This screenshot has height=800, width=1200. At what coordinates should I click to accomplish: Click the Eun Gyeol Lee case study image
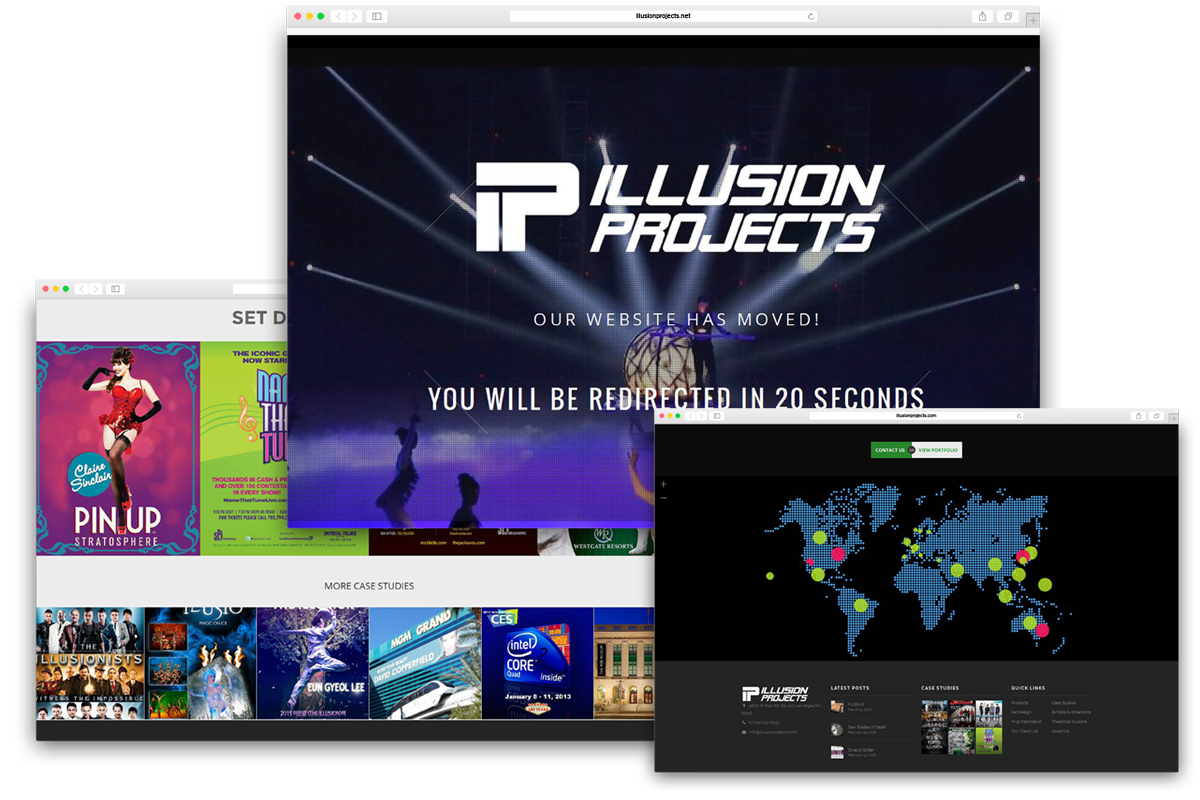pyautogui.click(x=313, y=662)
